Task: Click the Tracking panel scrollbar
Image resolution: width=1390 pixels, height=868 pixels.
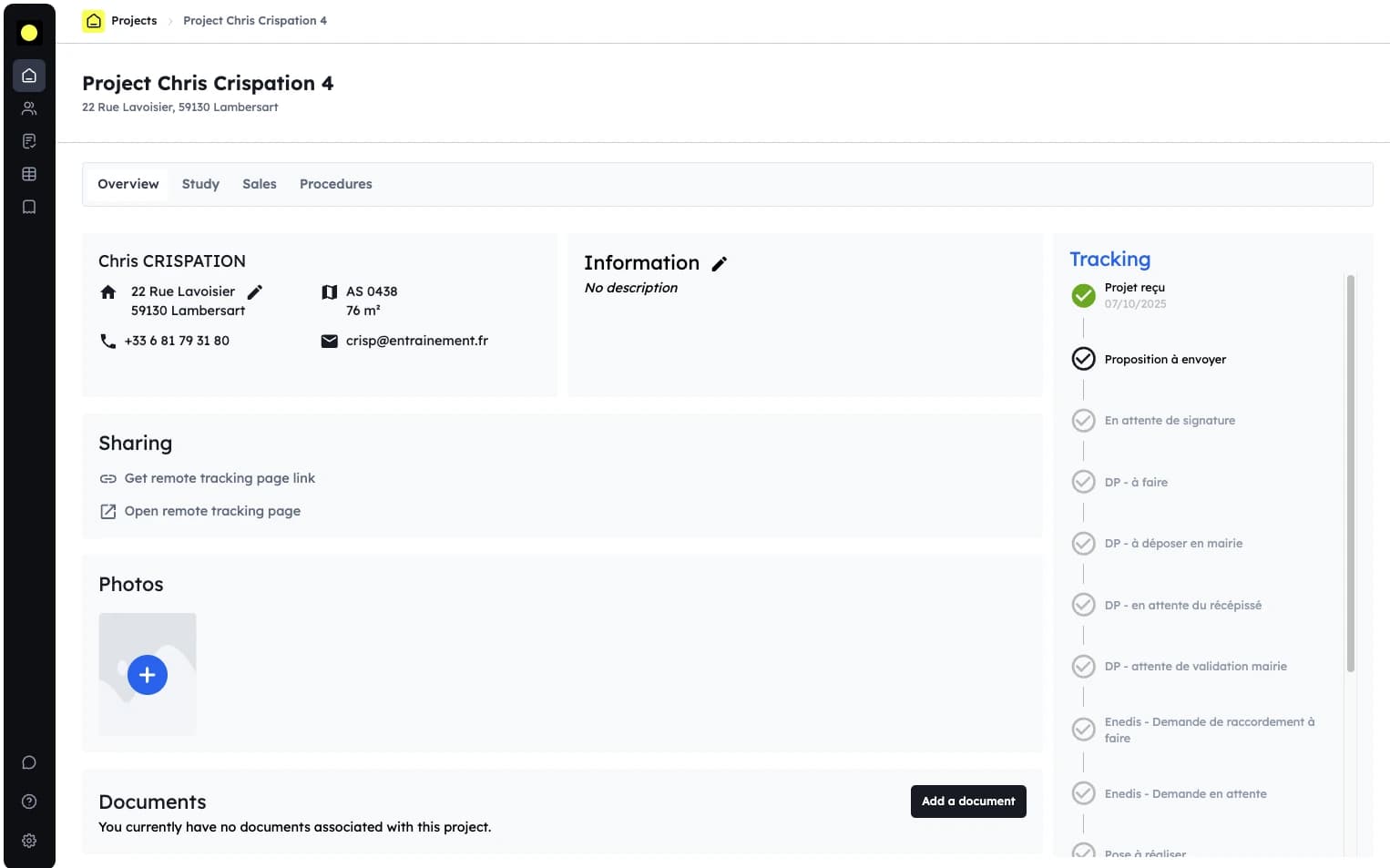Action: (x=1350, y=474)
